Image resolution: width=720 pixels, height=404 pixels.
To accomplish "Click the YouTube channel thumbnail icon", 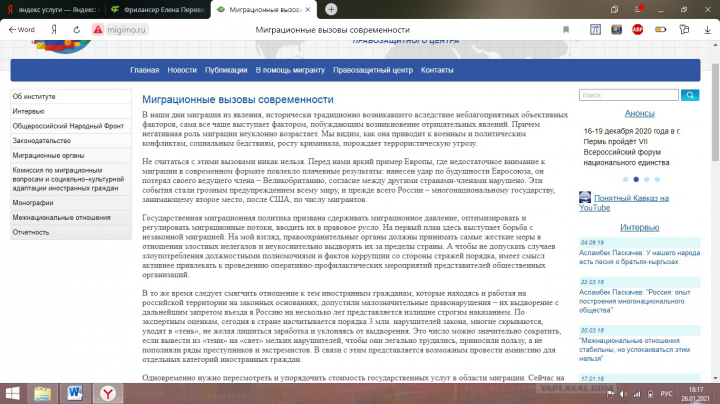I will coord(585,197).
